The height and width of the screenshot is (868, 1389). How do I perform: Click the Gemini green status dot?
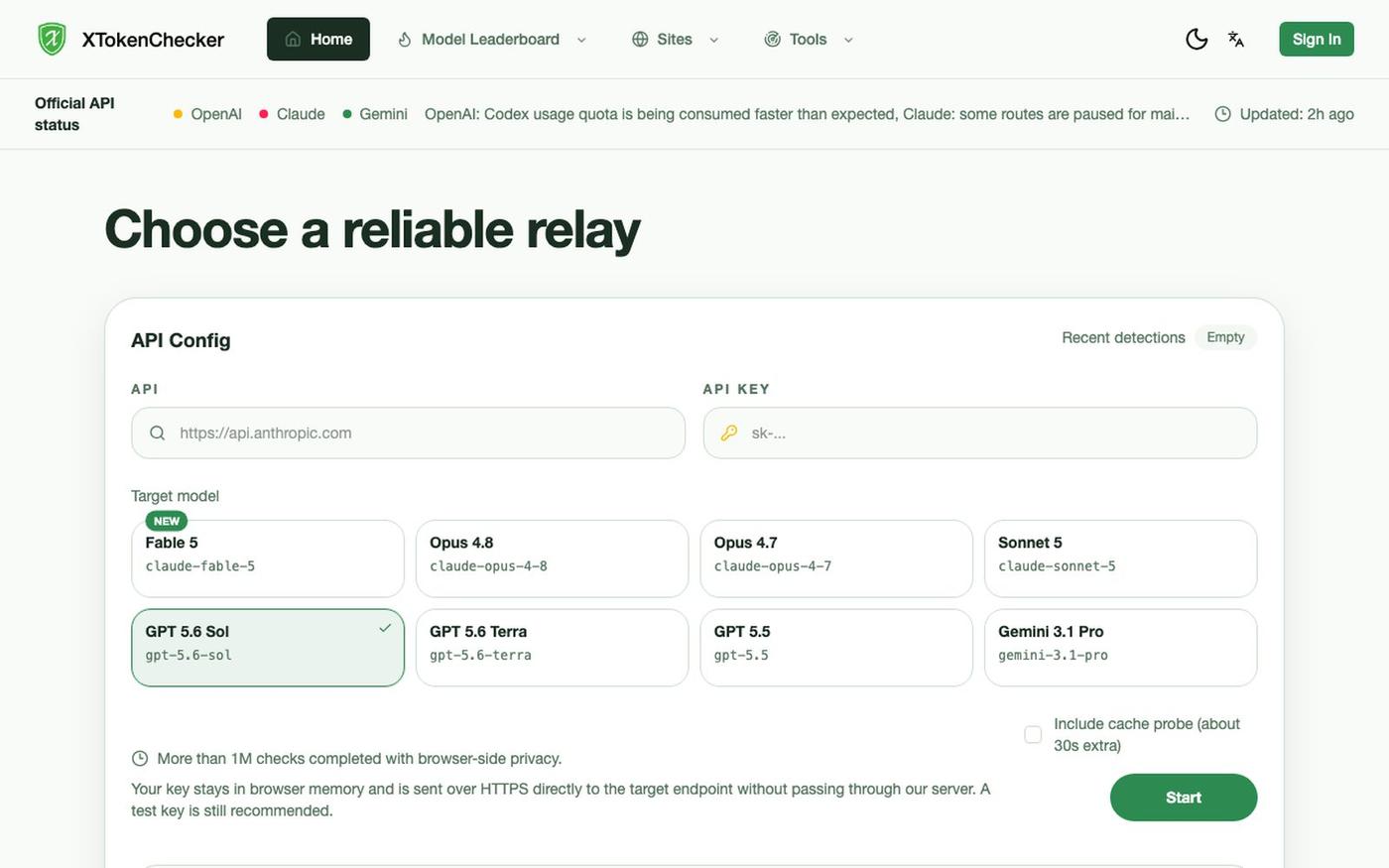click(x=347, y=114)
